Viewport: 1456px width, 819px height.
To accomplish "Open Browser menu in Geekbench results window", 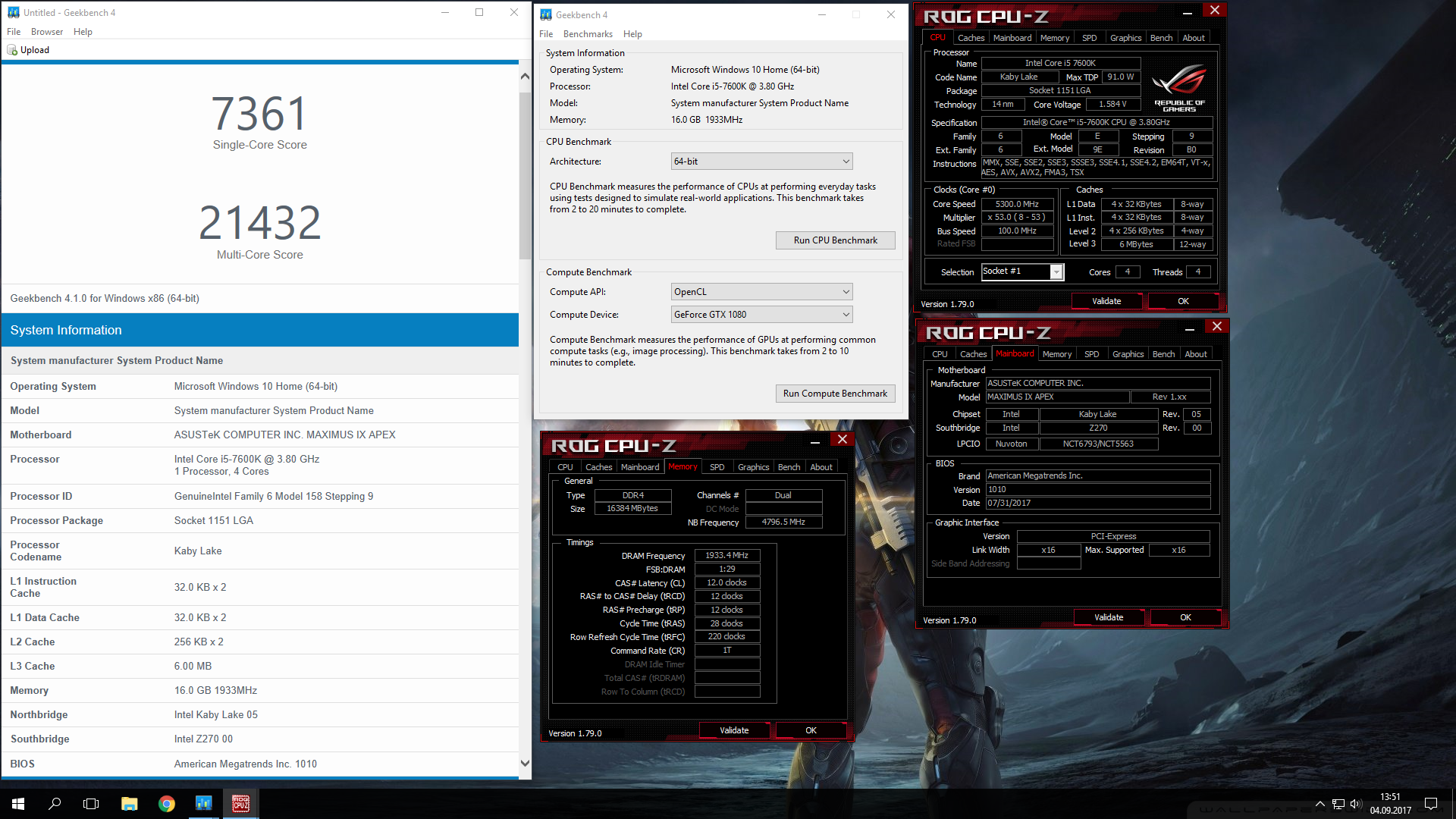I will click(47, 32).
